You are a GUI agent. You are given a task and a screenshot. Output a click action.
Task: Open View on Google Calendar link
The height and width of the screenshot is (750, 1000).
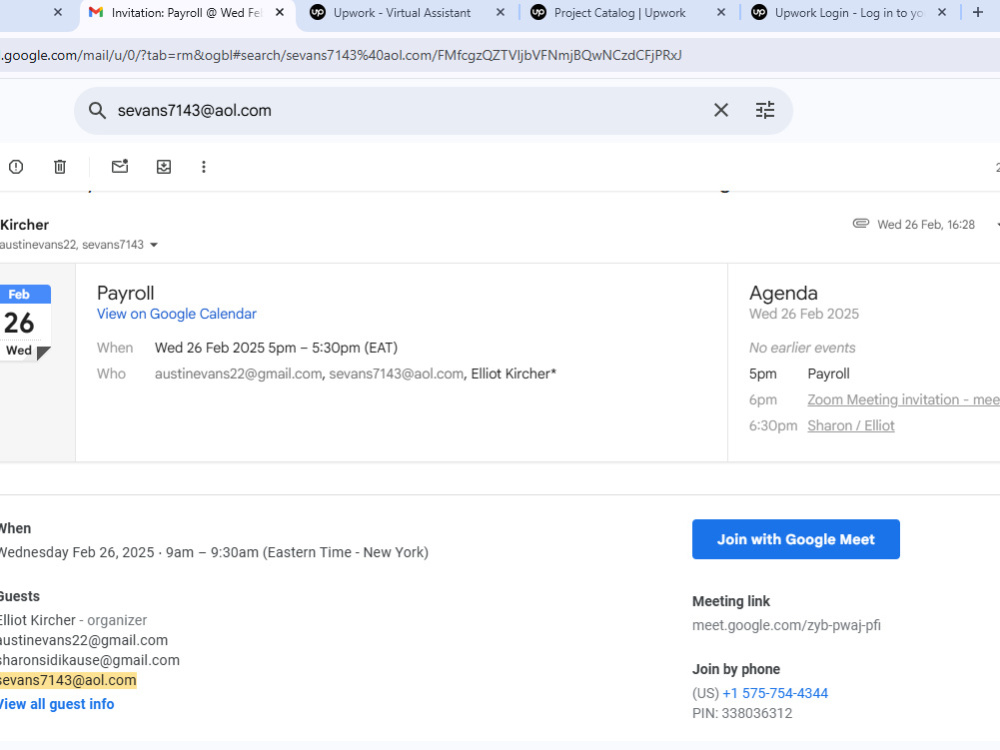click(177, 314)
